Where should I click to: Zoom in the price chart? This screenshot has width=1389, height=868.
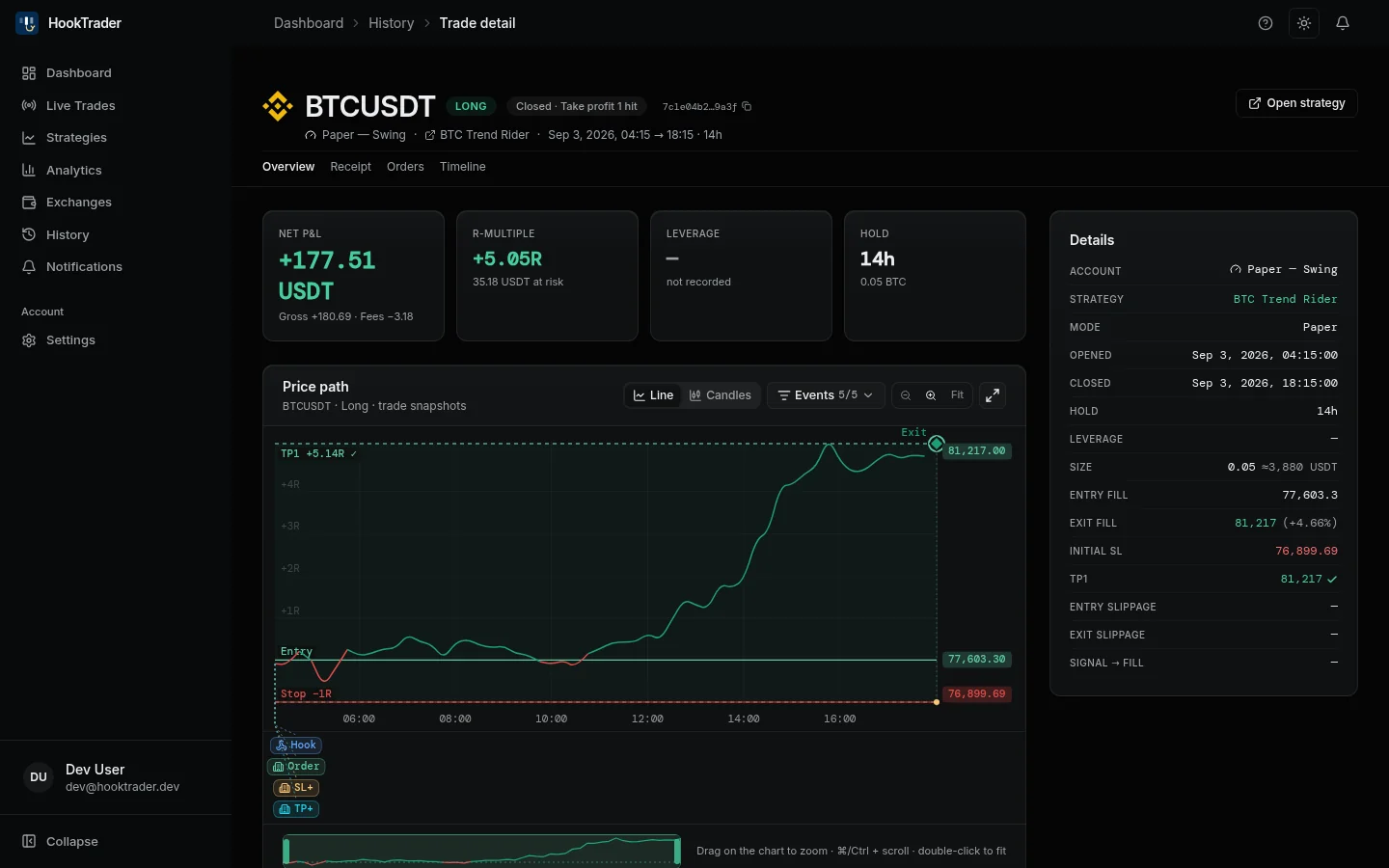931,395
